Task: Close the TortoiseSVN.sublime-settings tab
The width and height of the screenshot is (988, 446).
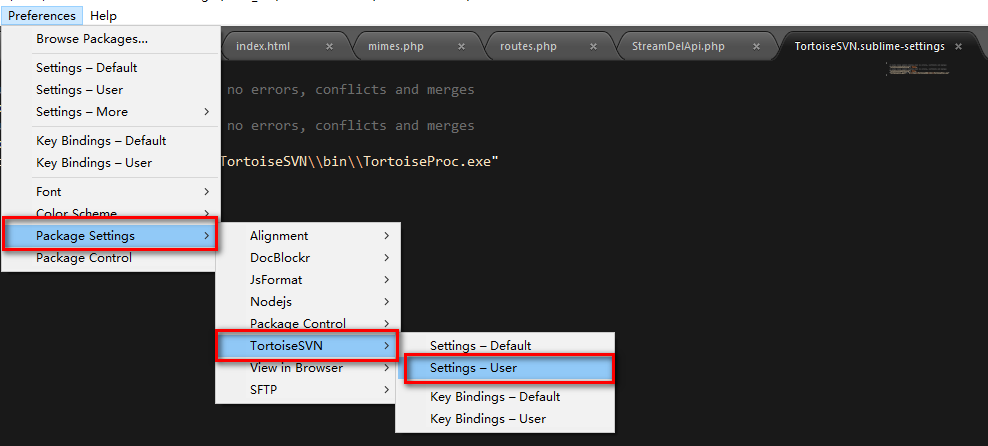Action: 959,47
